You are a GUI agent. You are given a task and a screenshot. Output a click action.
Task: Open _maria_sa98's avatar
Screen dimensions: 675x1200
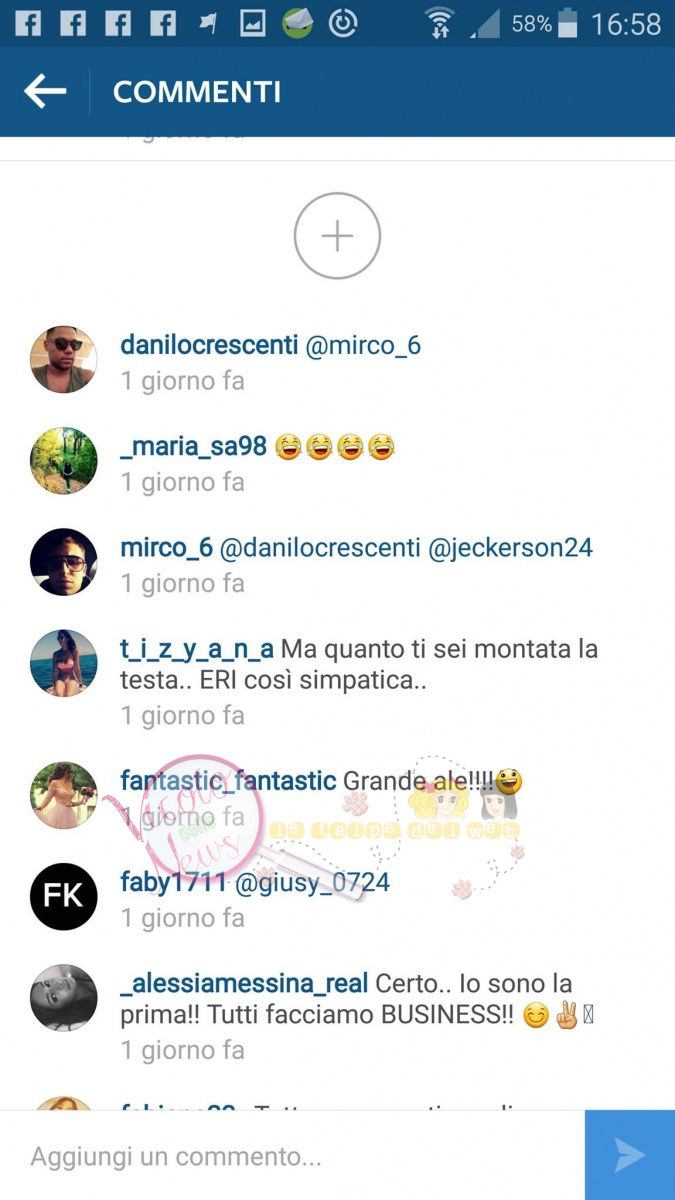click(x=64, y=460)
